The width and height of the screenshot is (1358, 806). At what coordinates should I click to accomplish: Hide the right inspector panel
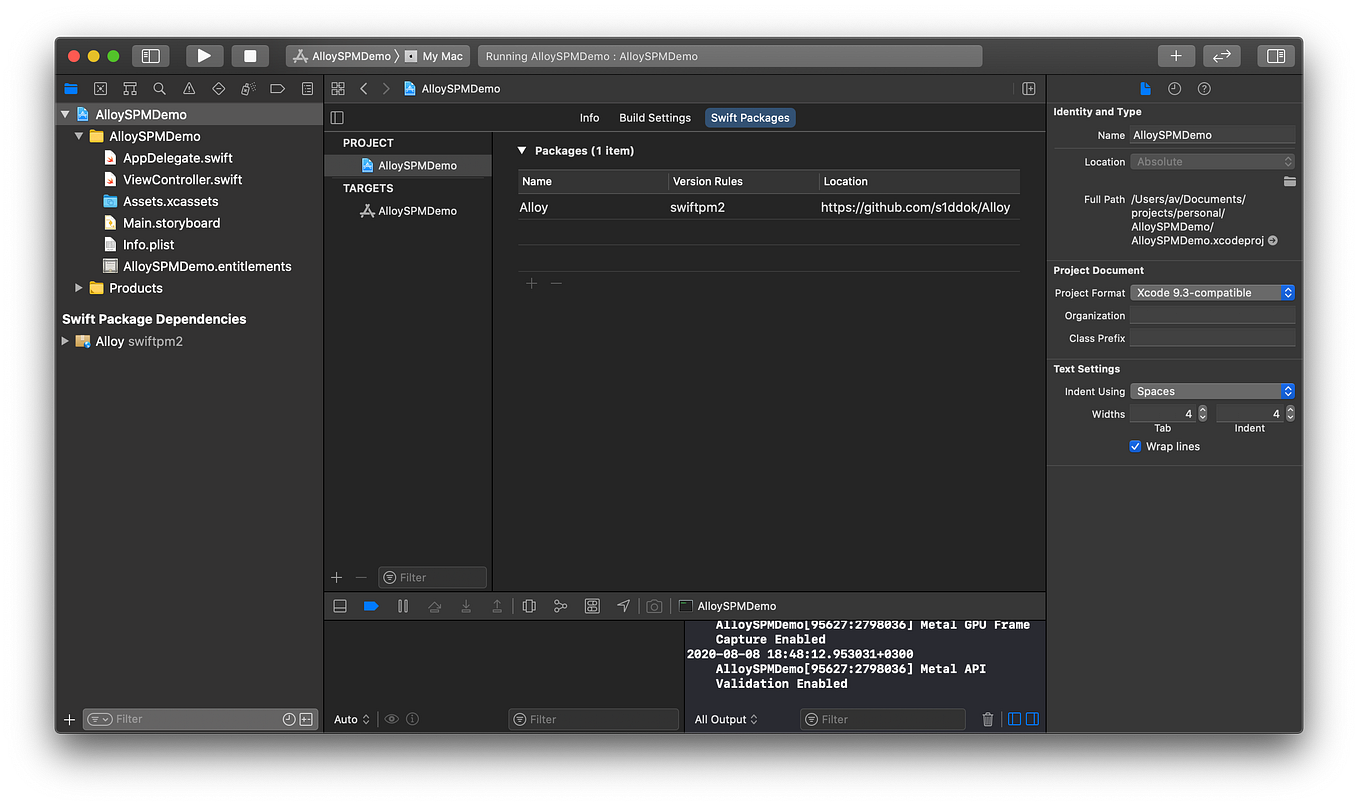point(1276,56)
